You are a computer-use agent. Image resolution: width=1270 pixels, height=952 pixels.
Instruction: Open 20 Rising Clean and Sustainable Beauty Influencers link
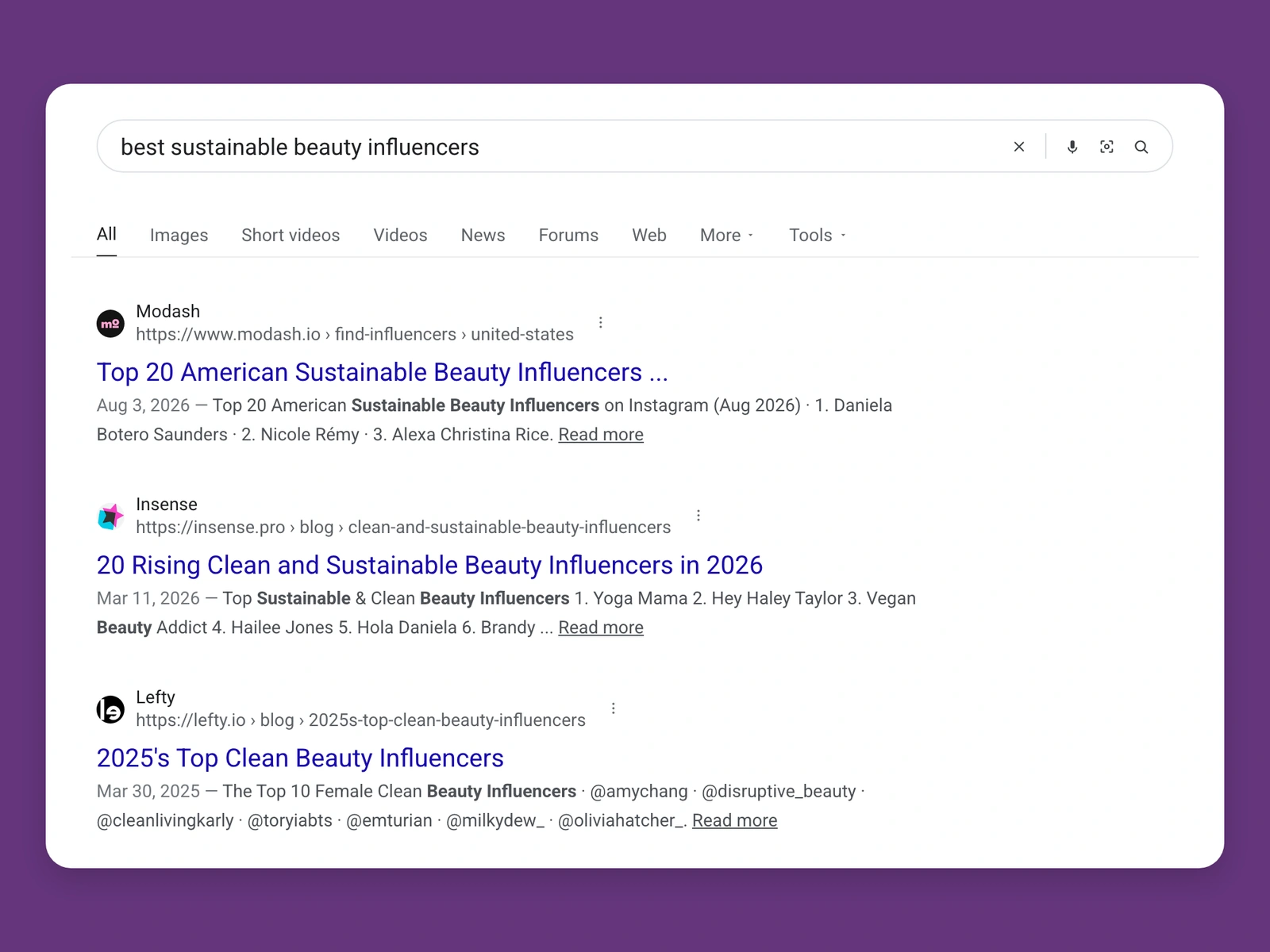(429, 565)
